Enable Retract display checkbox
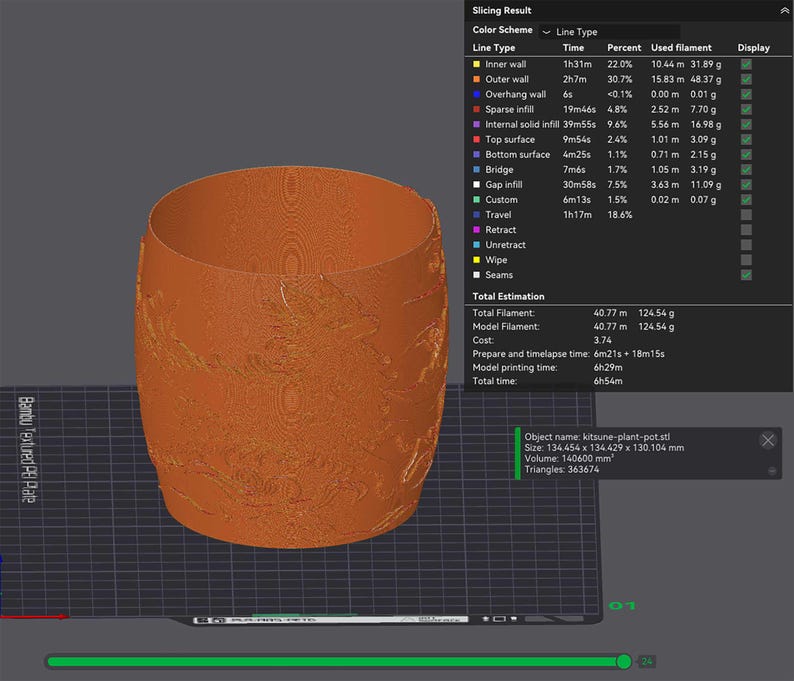Image resolution: width=794 pixels, height=681 pixels. point(746,230)
